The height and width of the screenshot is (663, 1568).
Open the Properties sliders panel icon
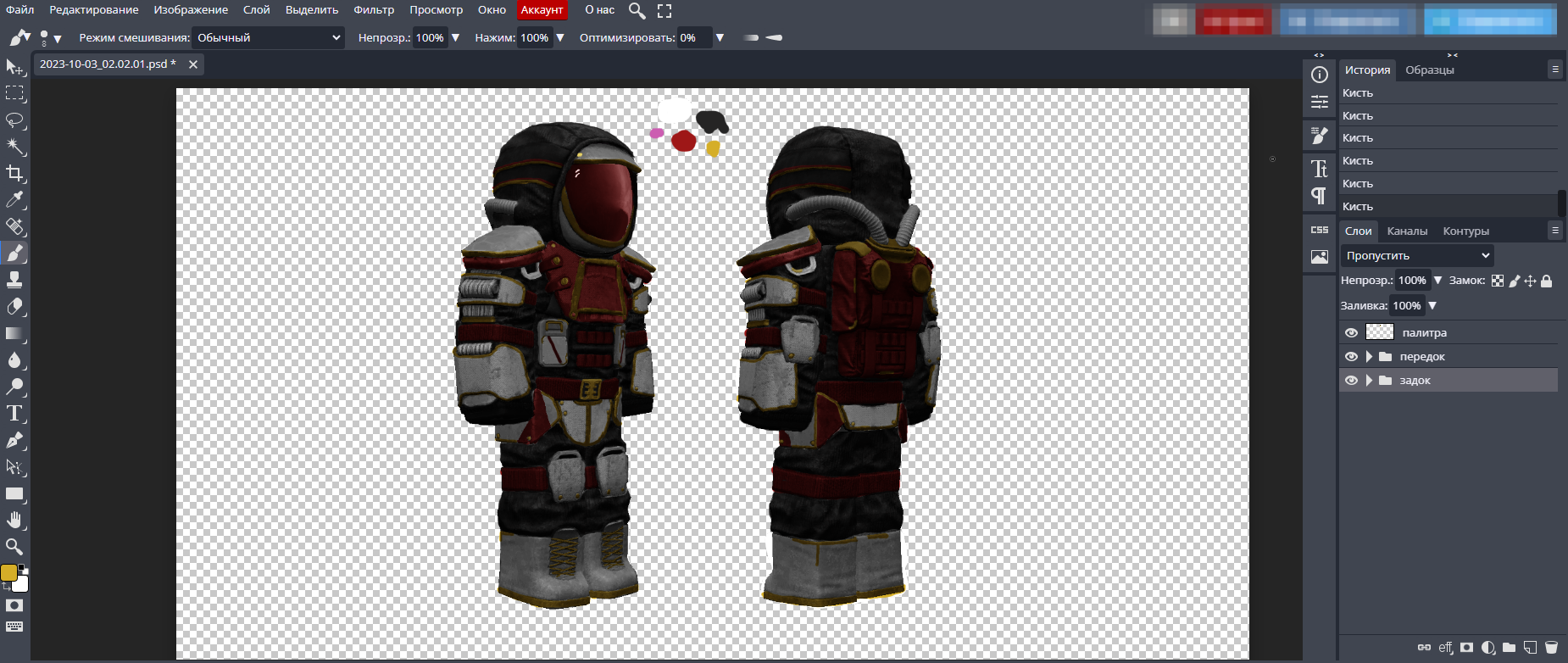coord(1320,102)
